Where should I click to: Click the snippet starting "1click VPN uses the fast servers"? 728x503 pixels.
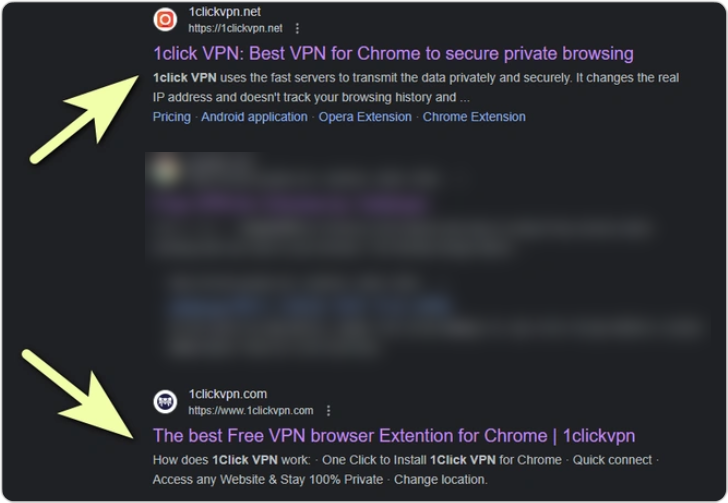(416, 87)
